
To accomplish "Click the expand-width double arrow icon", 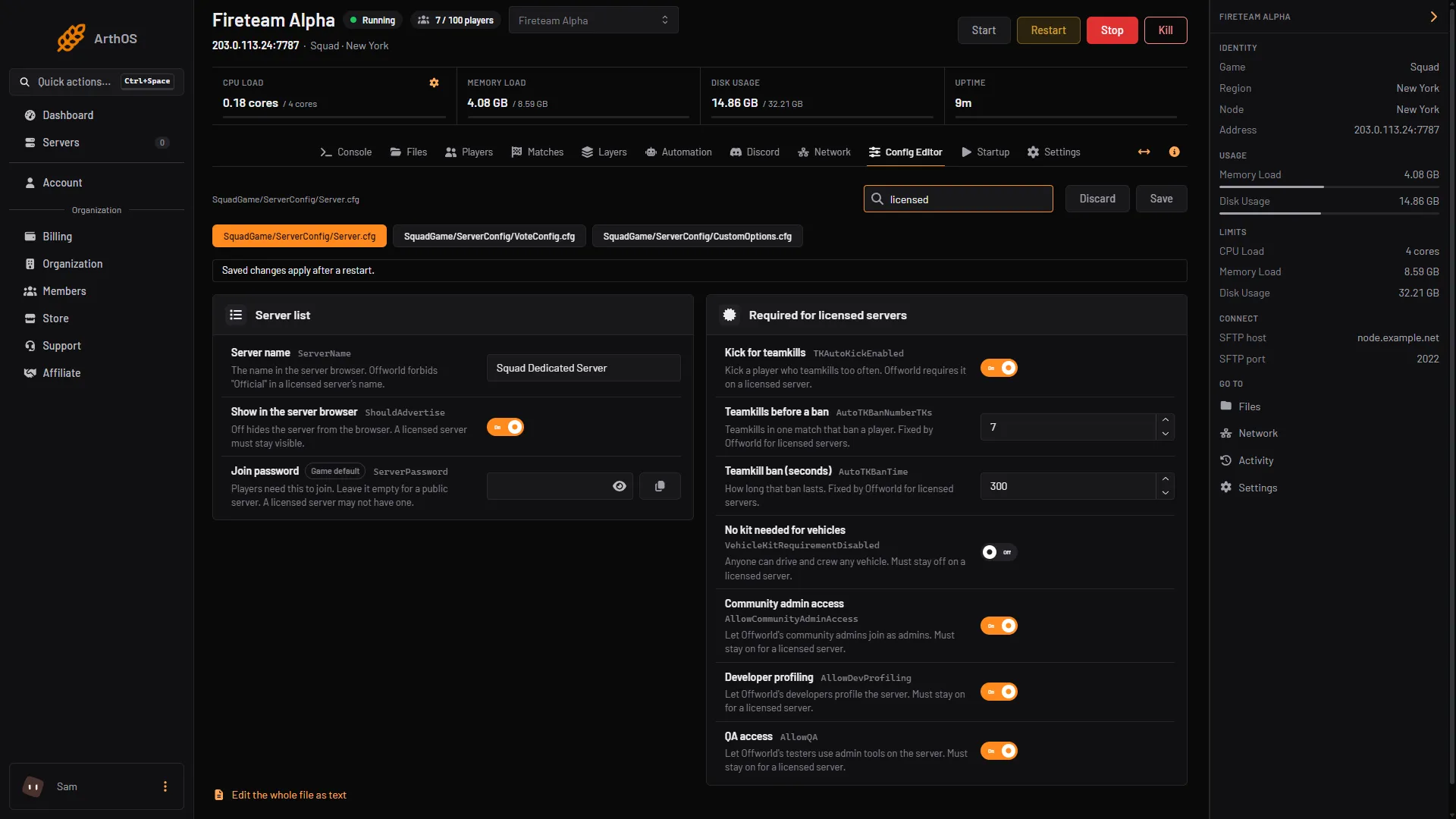I will point(1144,152).
